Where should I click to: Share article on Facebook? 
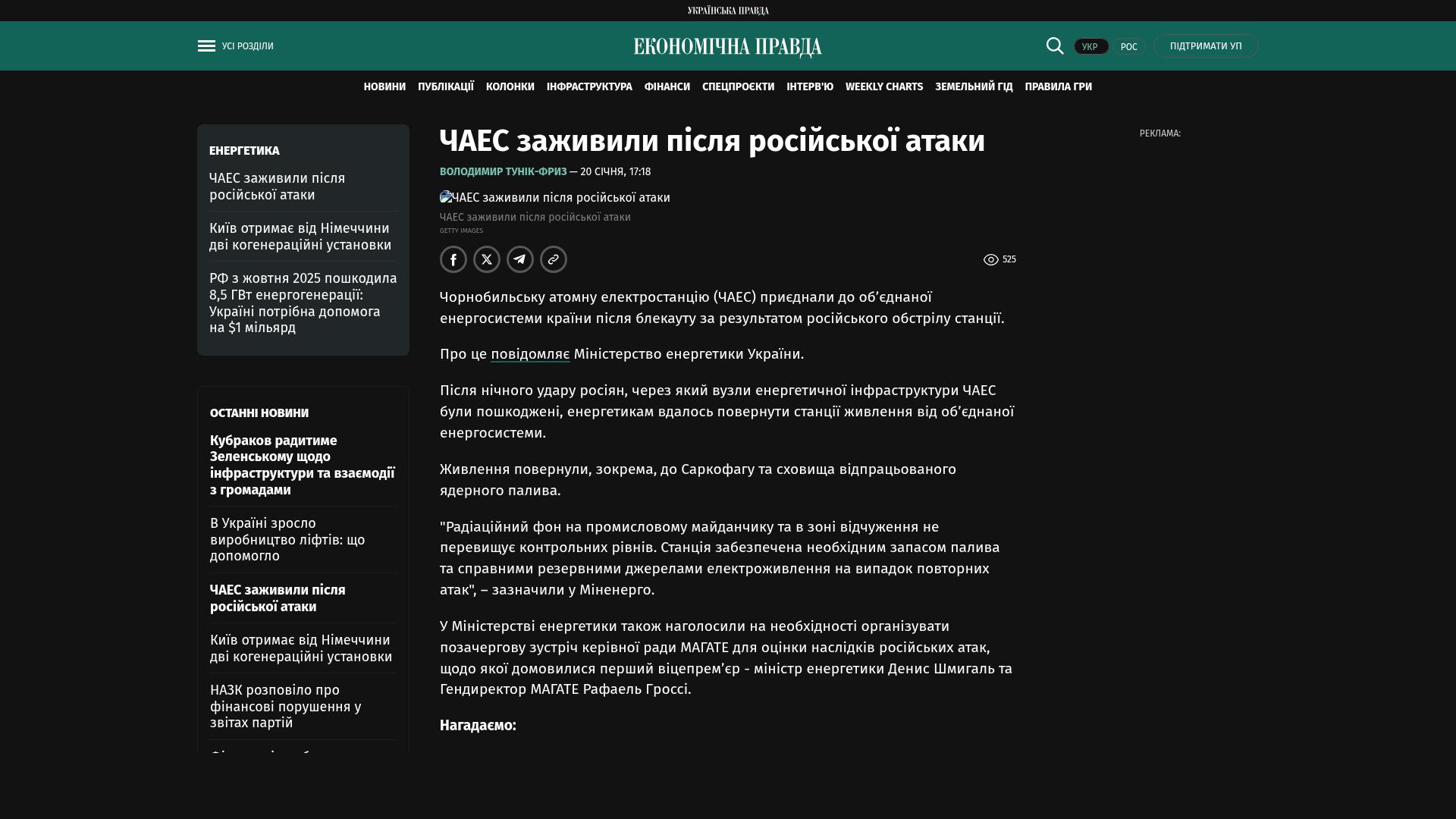tap(453, 259)
